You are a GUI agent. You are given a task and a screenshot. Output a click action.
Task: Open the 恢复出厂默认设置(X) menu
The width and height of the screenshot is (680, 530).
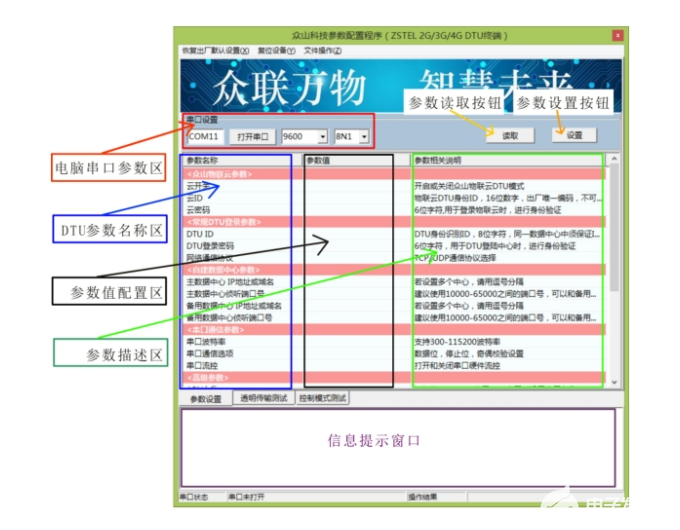click(x=216, y=51)
